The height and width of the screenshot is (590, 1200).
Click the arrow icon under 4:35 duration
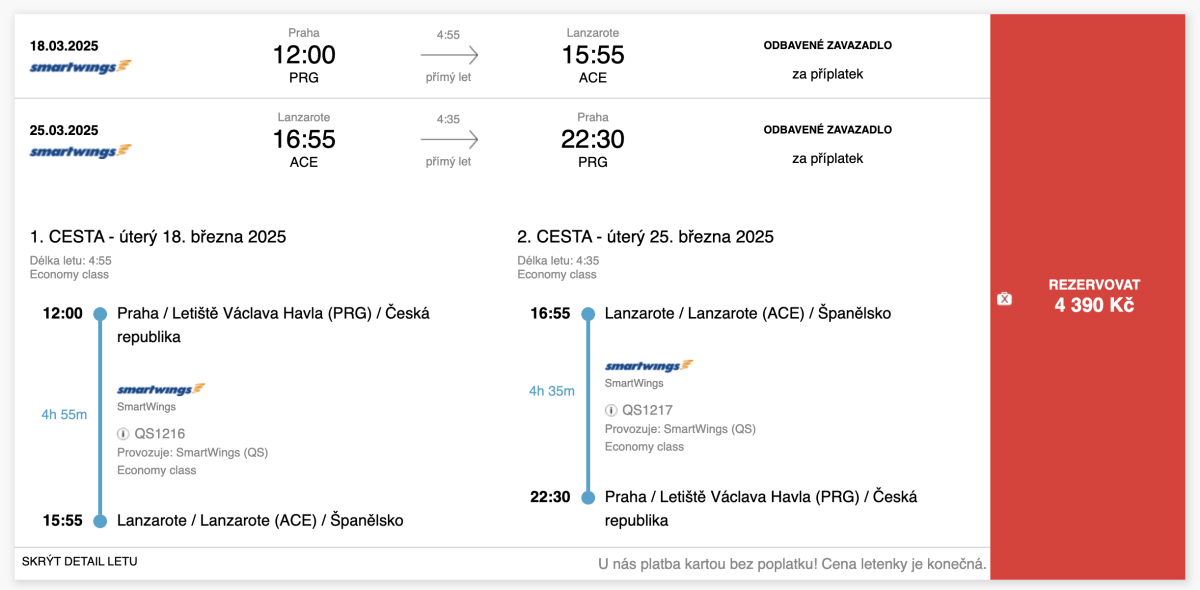click(449, 140)
